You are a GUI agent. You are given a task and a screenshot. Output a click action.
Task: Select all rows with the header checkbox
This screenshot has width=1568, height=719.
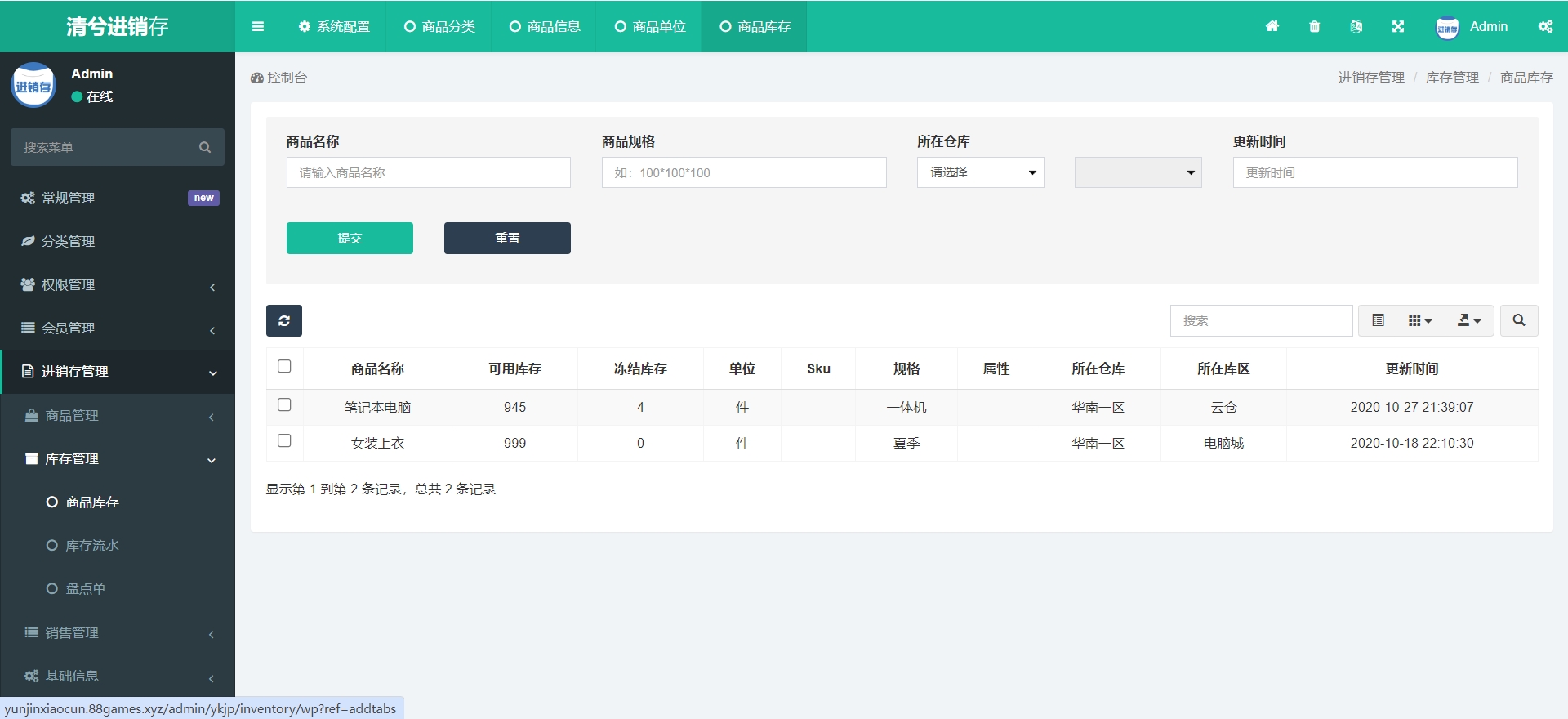284,366
